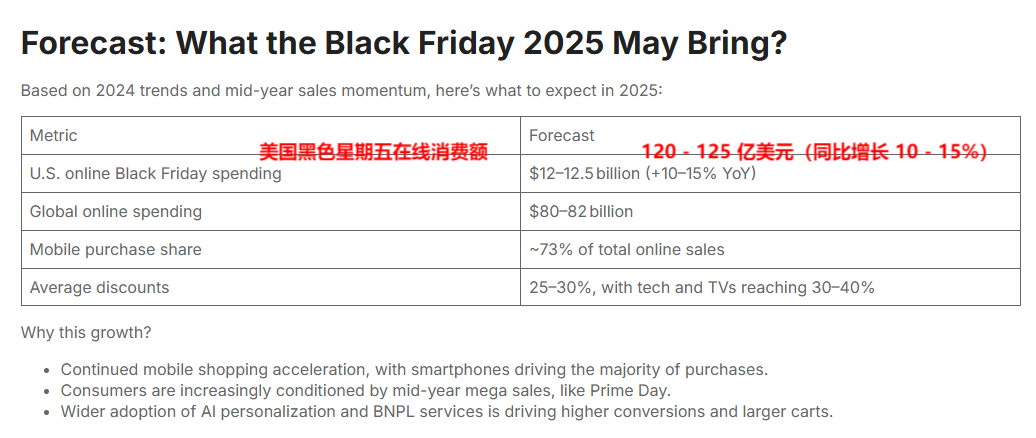Click the Mobile purchase share cell
This screenshot has height=438, width=1036.
click(x=115, y=250)
